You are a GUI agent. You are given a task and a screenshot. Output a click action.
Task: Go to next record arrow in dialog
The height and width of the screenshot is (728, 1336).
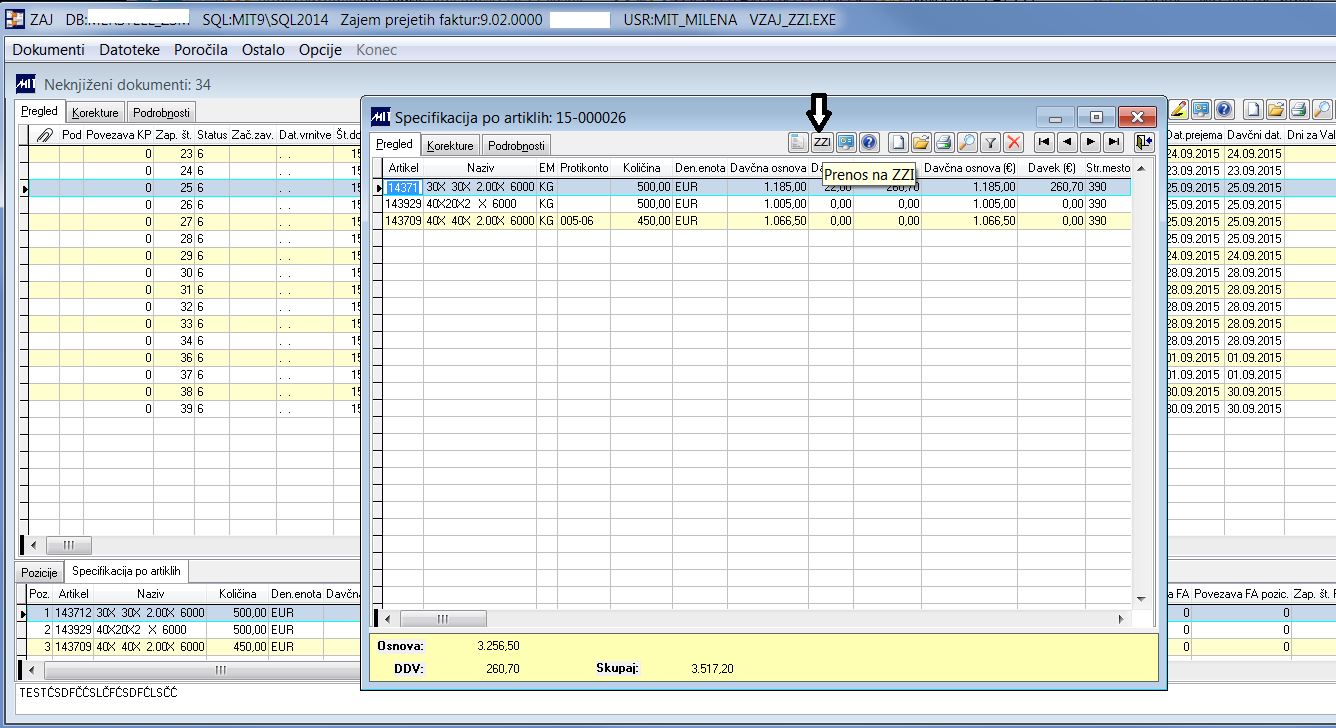point(1091,143)
